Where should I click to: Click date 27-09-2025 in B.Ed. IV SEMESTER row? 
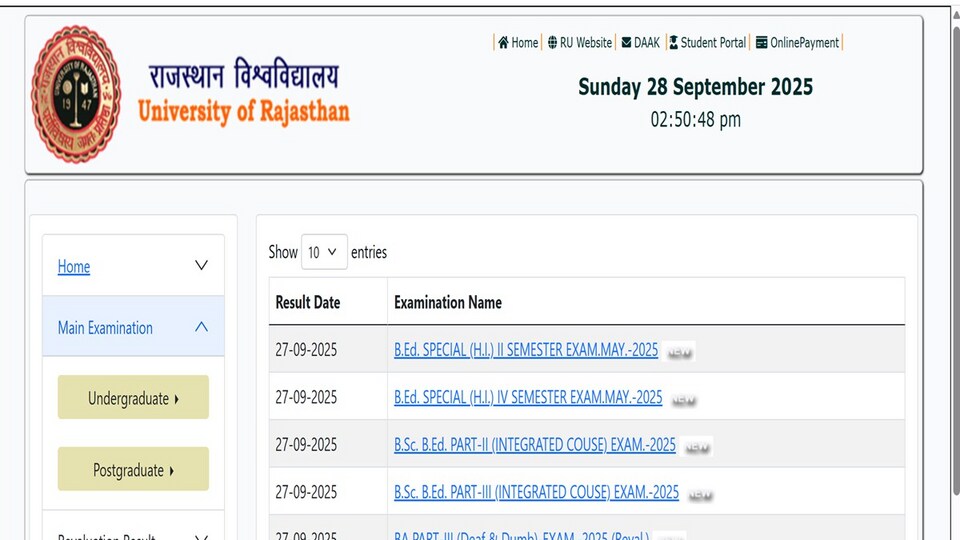(306, 397)
